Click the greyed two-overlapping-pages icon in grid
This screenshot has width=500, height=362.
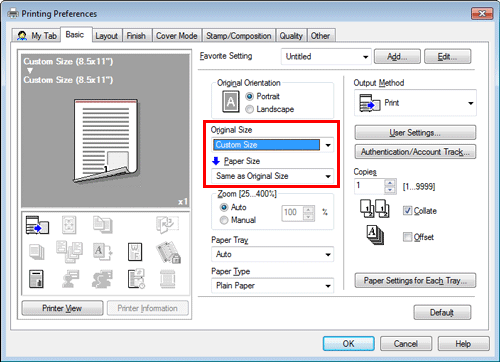pos(102,224)
